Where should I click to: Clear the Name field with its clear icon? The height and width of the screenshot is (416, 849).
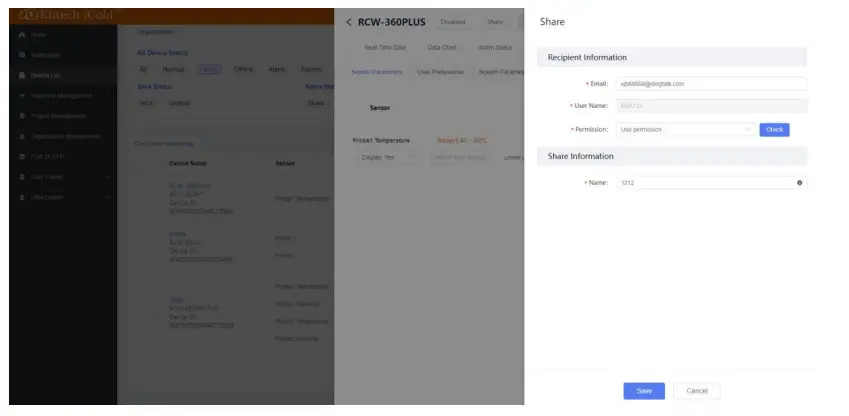tap(799, 183)
